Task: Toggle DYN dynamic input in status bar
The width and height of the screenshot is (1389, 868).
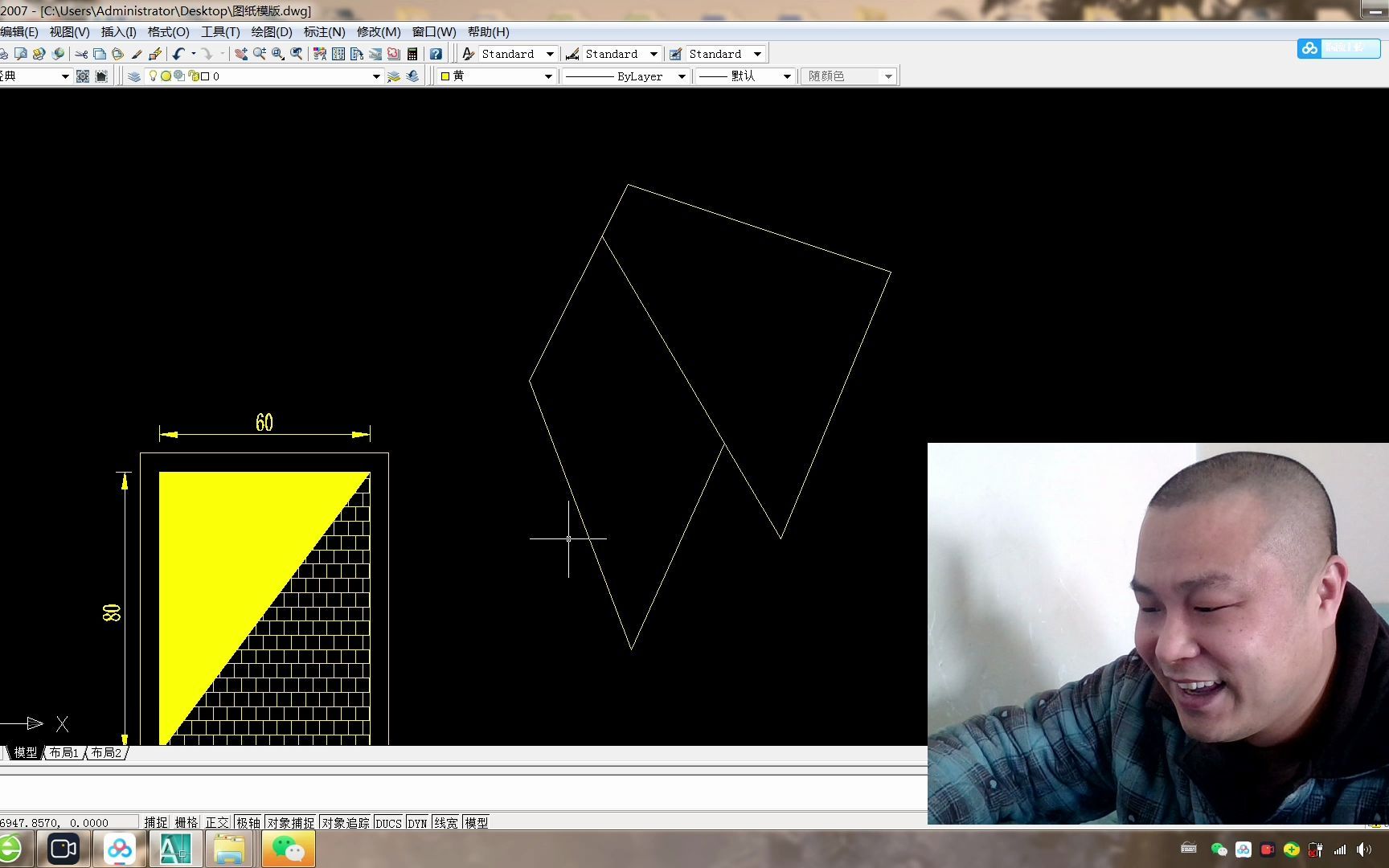Action: click(417, 822)
